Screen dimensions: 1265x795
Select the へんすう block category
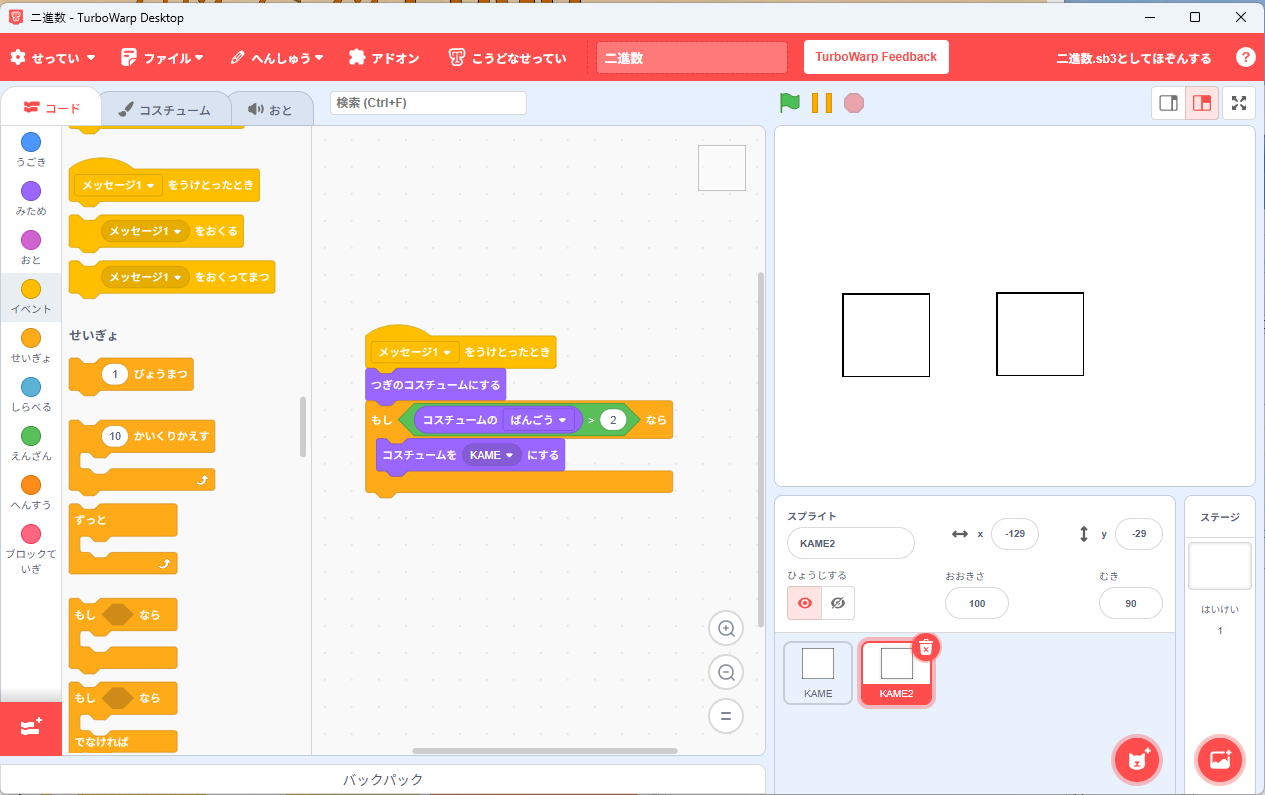31,493
